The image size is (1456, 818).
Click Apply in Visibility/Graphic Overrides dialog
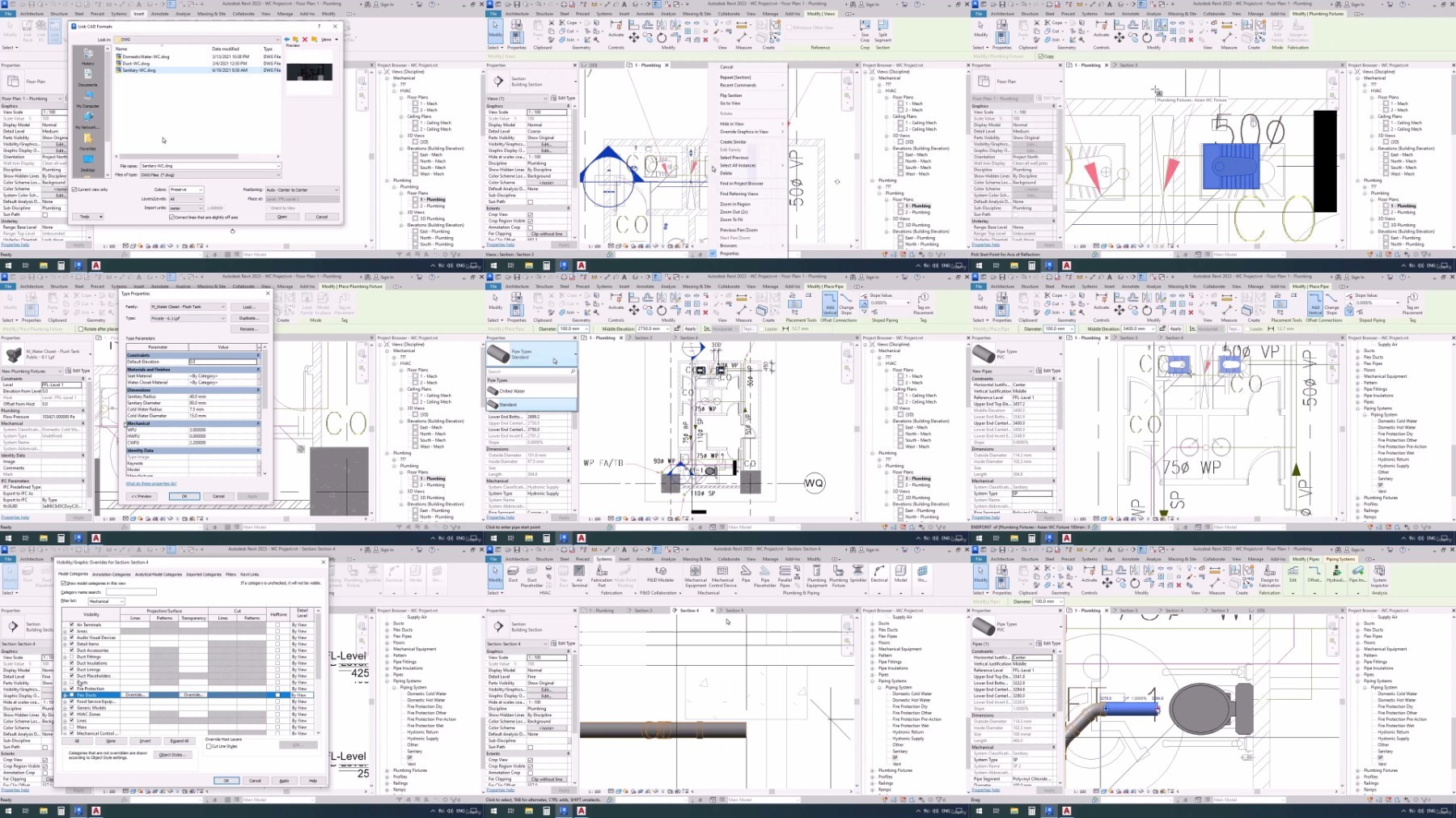(284, 781)
